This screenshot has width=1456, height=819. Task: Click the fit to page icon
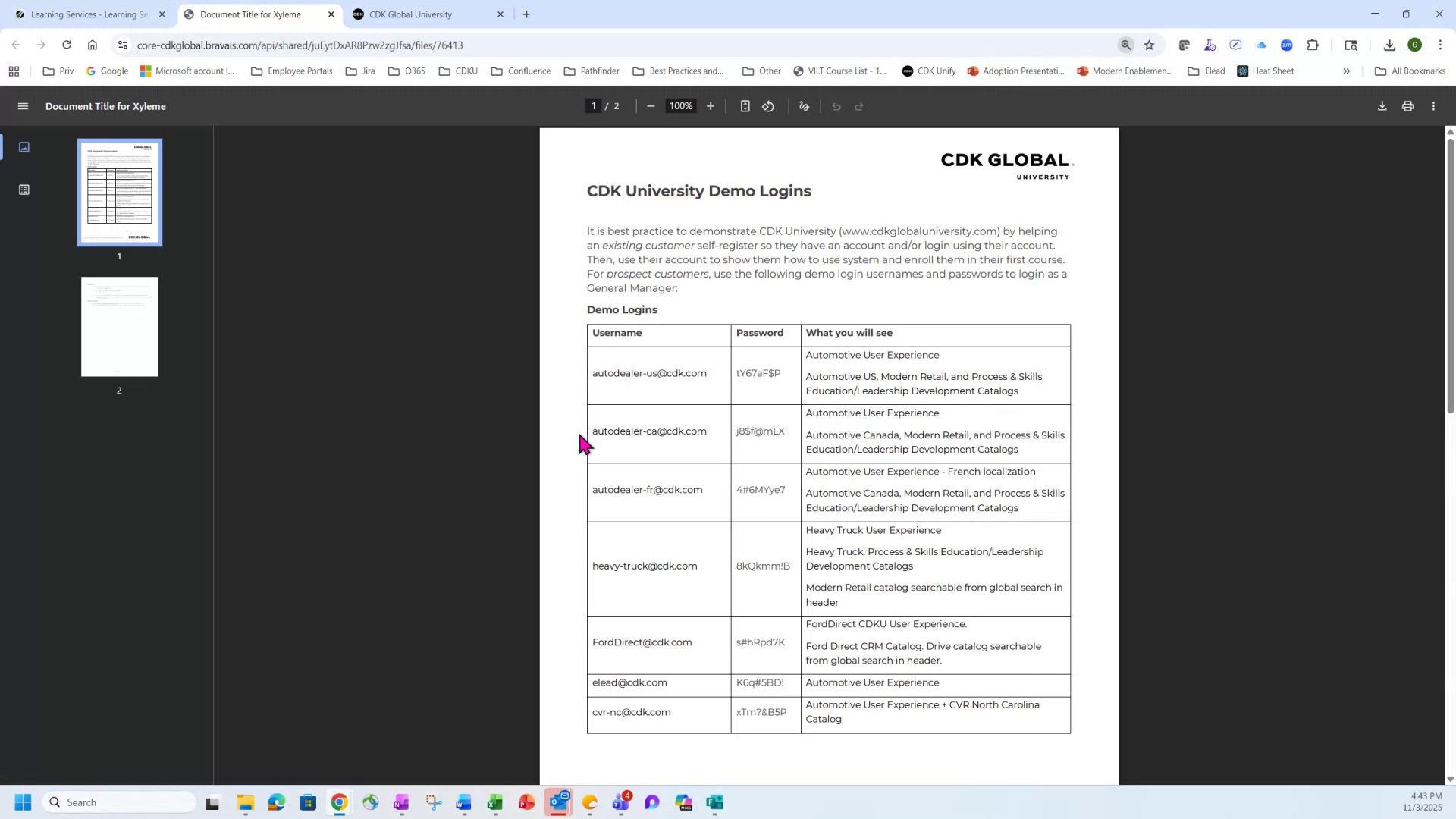745,106
